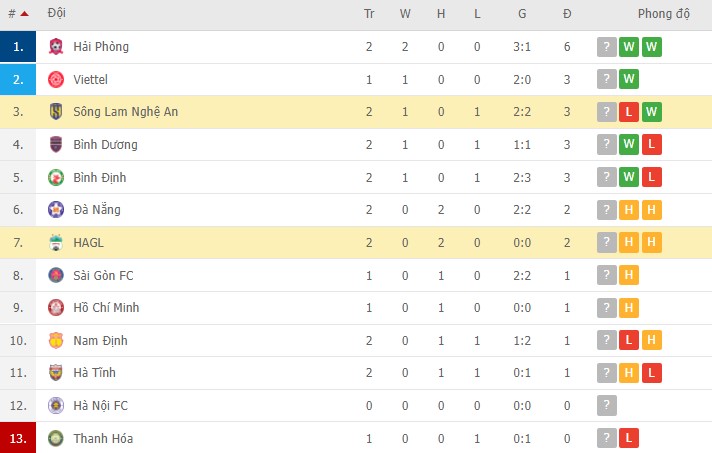Viewport: 712px width, 453px height.
Task: Click Sông Lam Nghệ An's red L form badge
Action: point(629,112)
